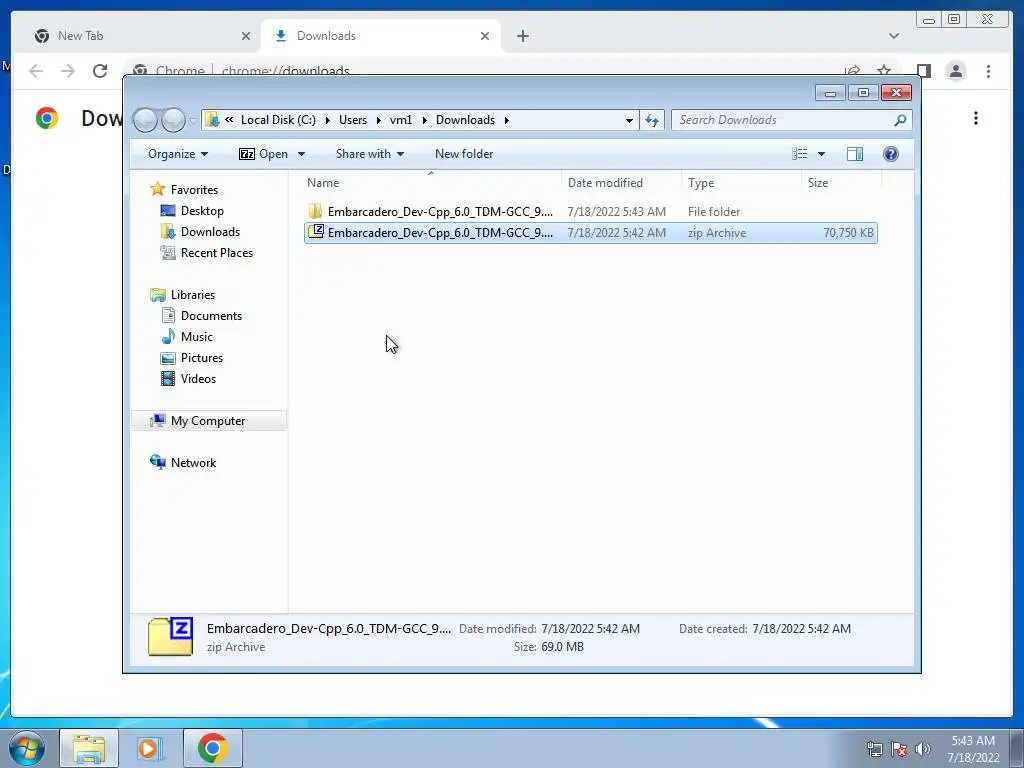Click the 70,750 KB size cell
Viewport: 1024px width, 768px height.
pyautogui.click(x=848, y=232)
